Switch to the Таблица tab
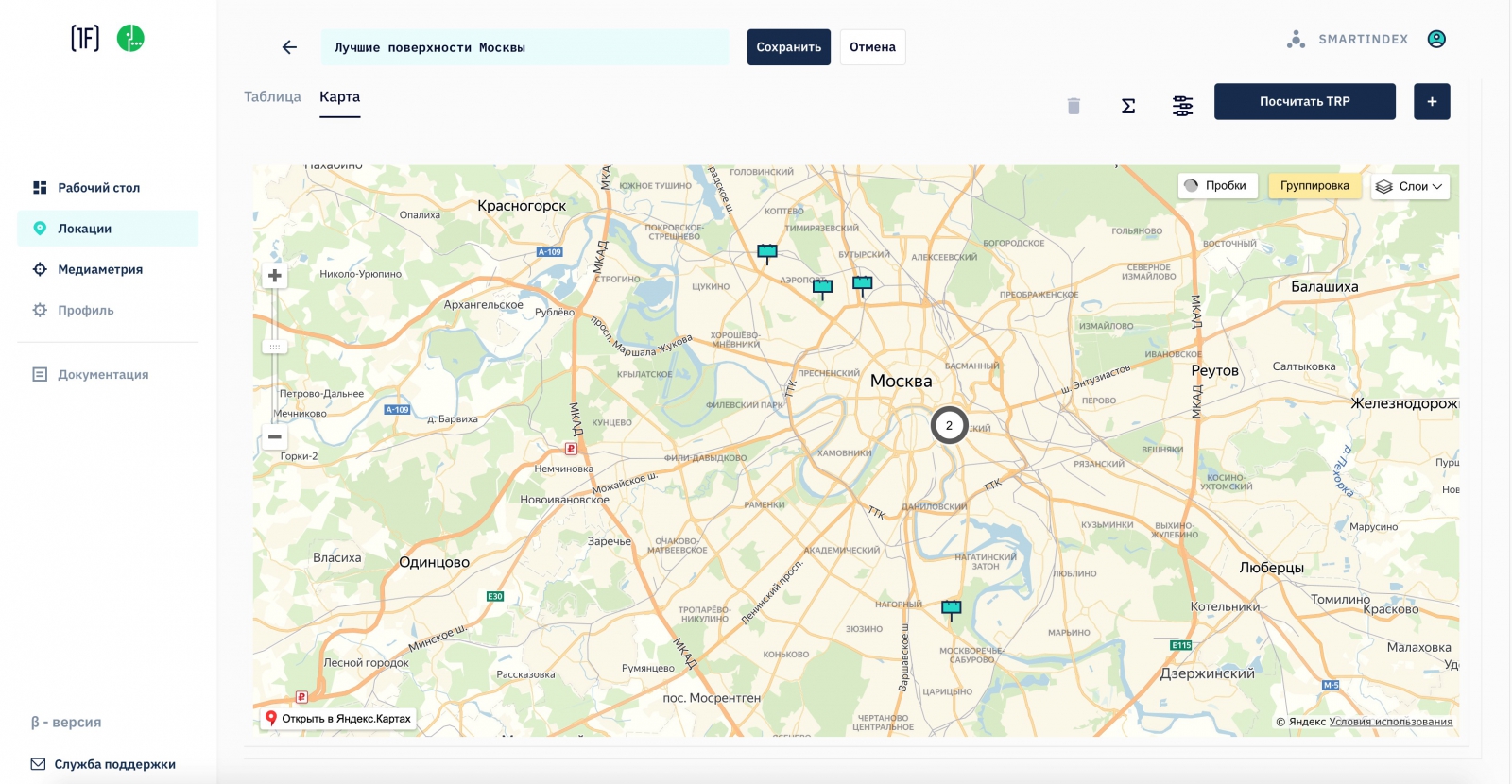1512x784 pixels. tap(272, 97)
